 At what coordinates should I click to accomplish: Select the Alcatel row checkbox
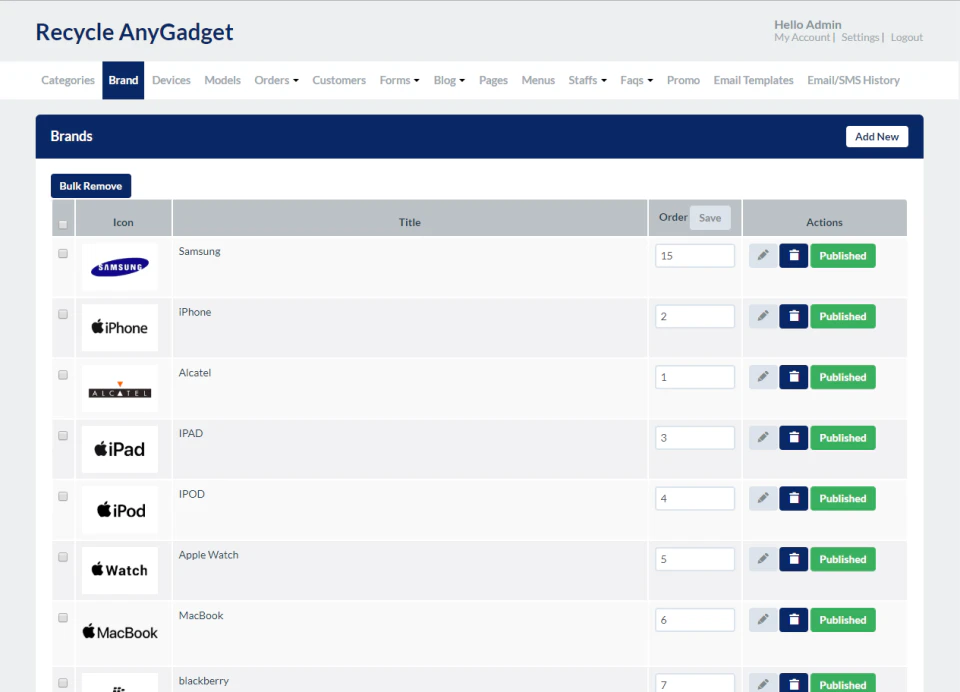point(63,375)
